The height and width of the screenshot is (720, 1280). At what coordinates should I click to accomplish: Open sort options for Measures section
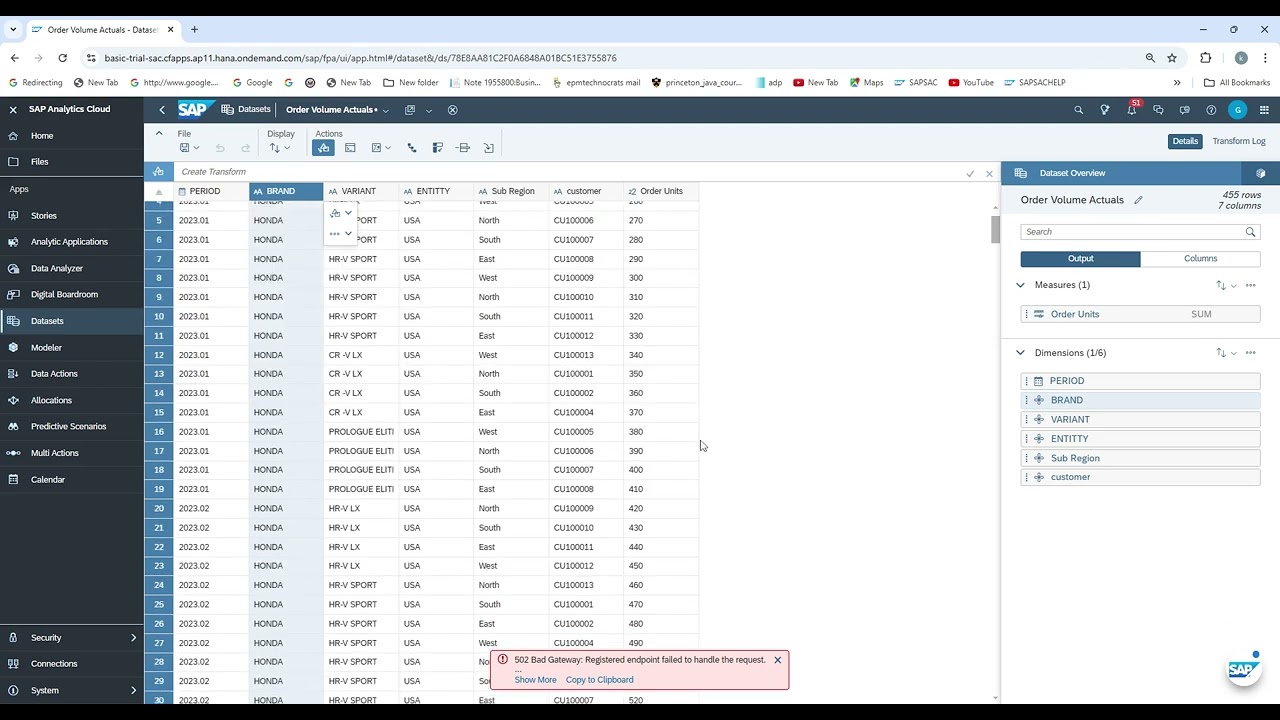click(1226, 285)
